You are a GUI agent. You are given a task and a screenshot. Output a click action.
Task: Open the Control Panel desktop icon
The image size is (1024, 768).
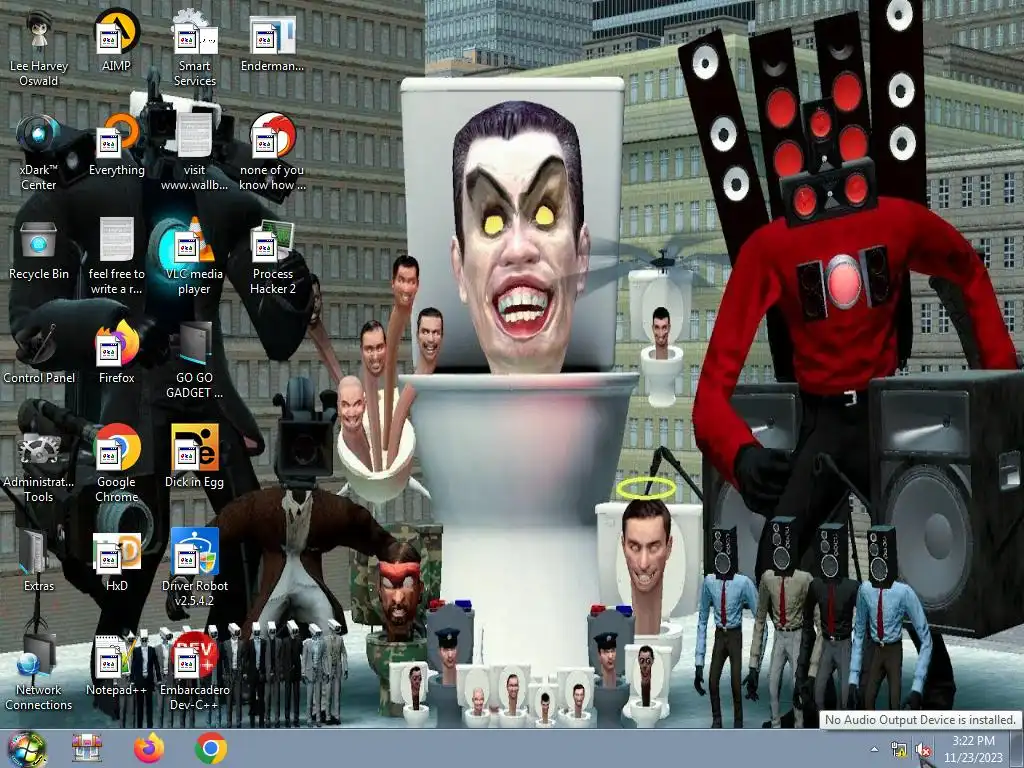pos(39,353)
